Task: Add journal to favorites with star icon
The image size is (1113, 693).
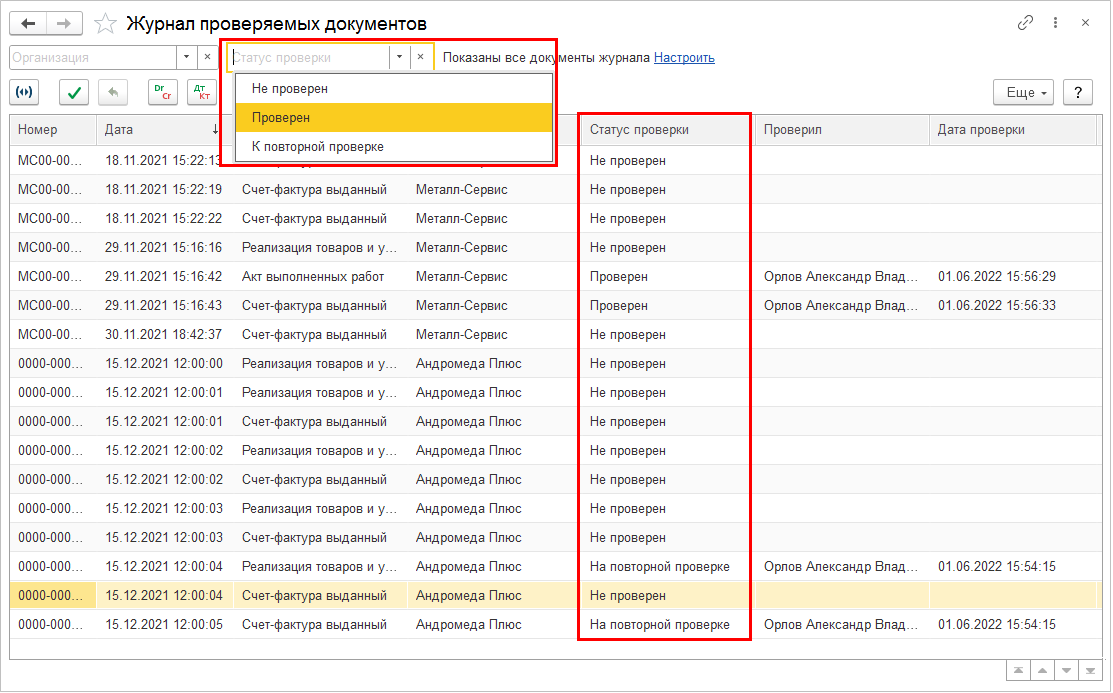Action: (x=105, y=23)
